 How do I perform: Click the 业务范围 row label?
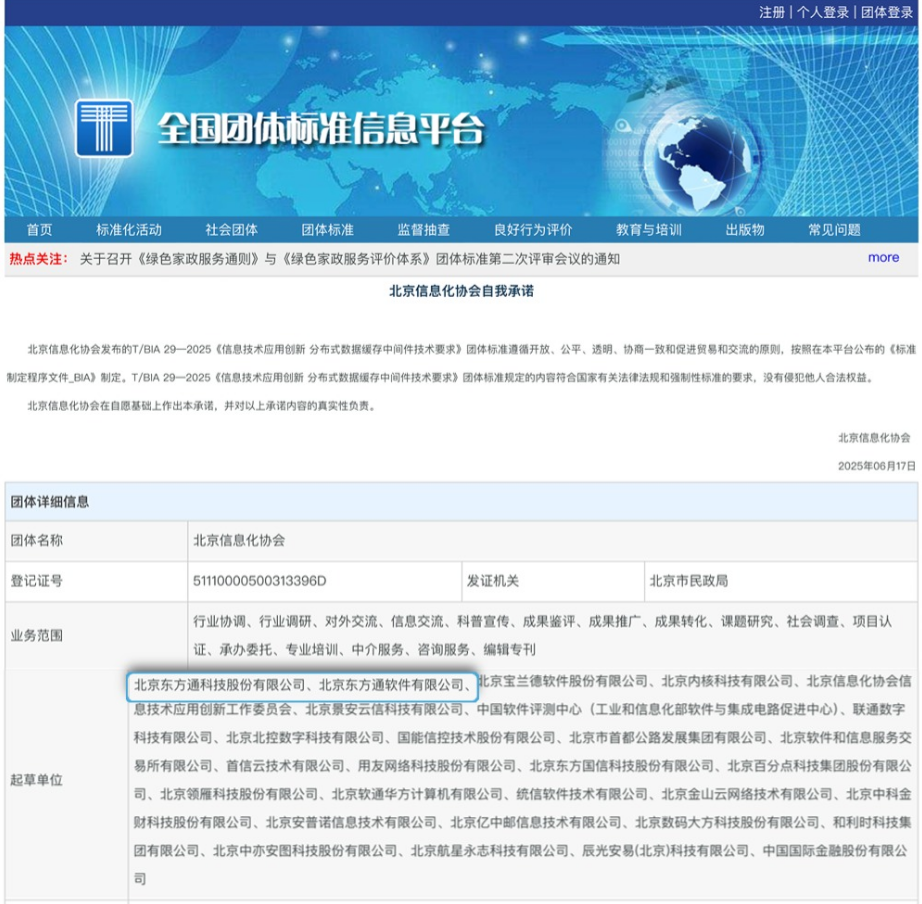pos(36,635)
